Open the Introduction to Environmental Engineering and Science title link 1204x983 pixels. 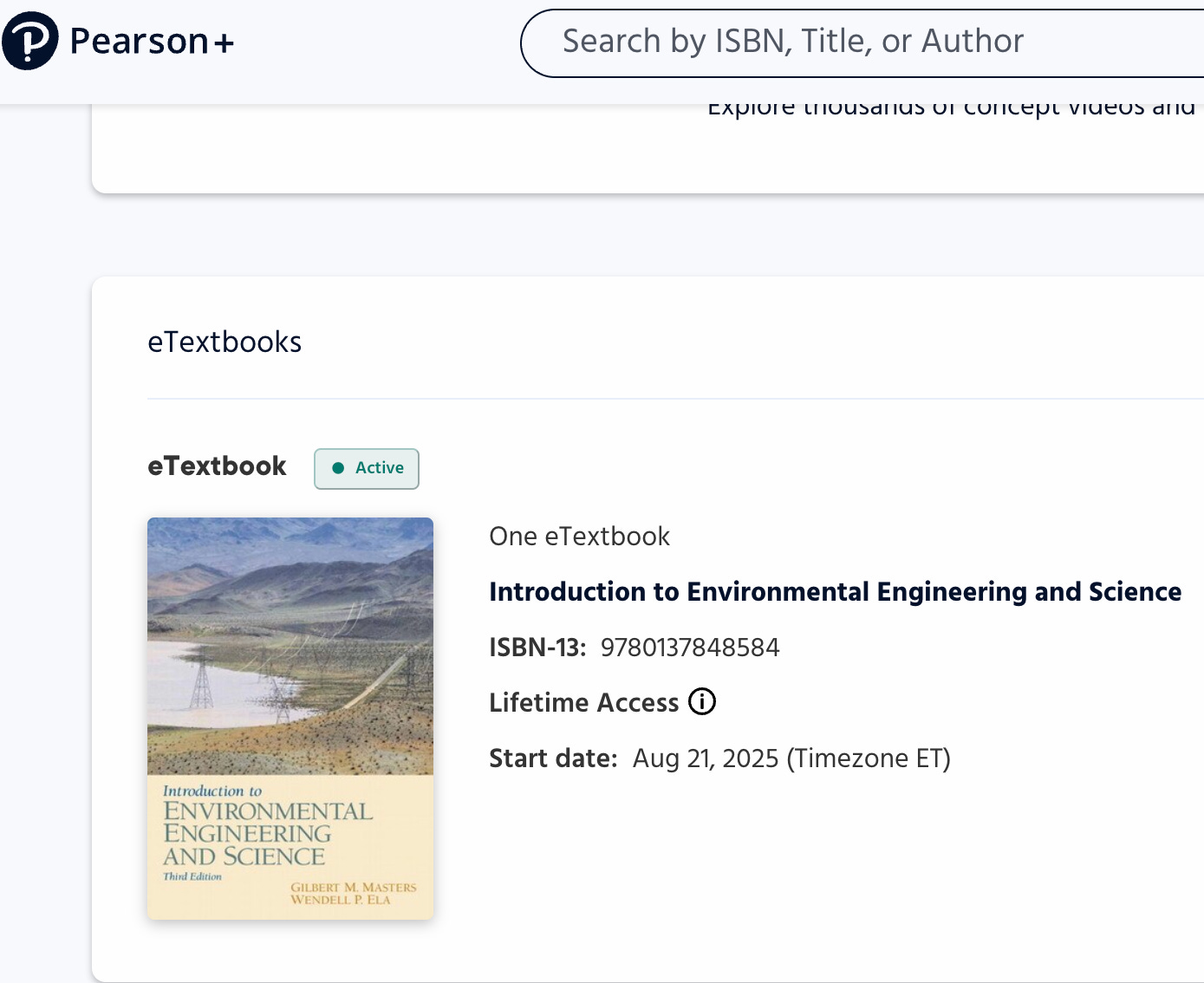click(x=835, y=592)
